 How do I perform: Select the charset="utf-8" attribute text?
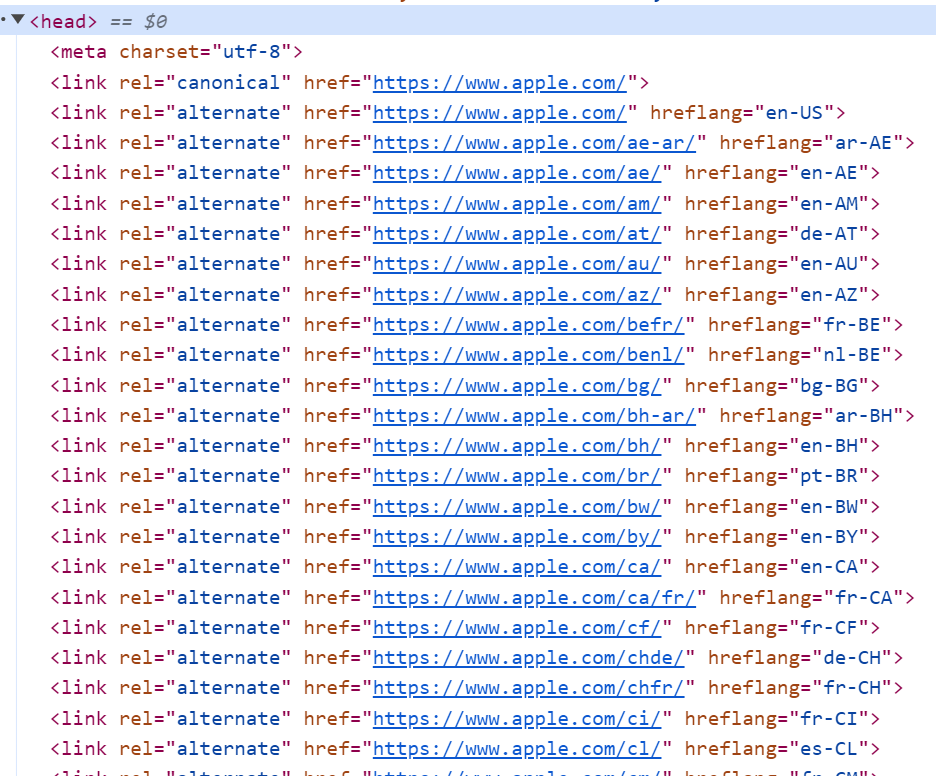tap(205, 52)
